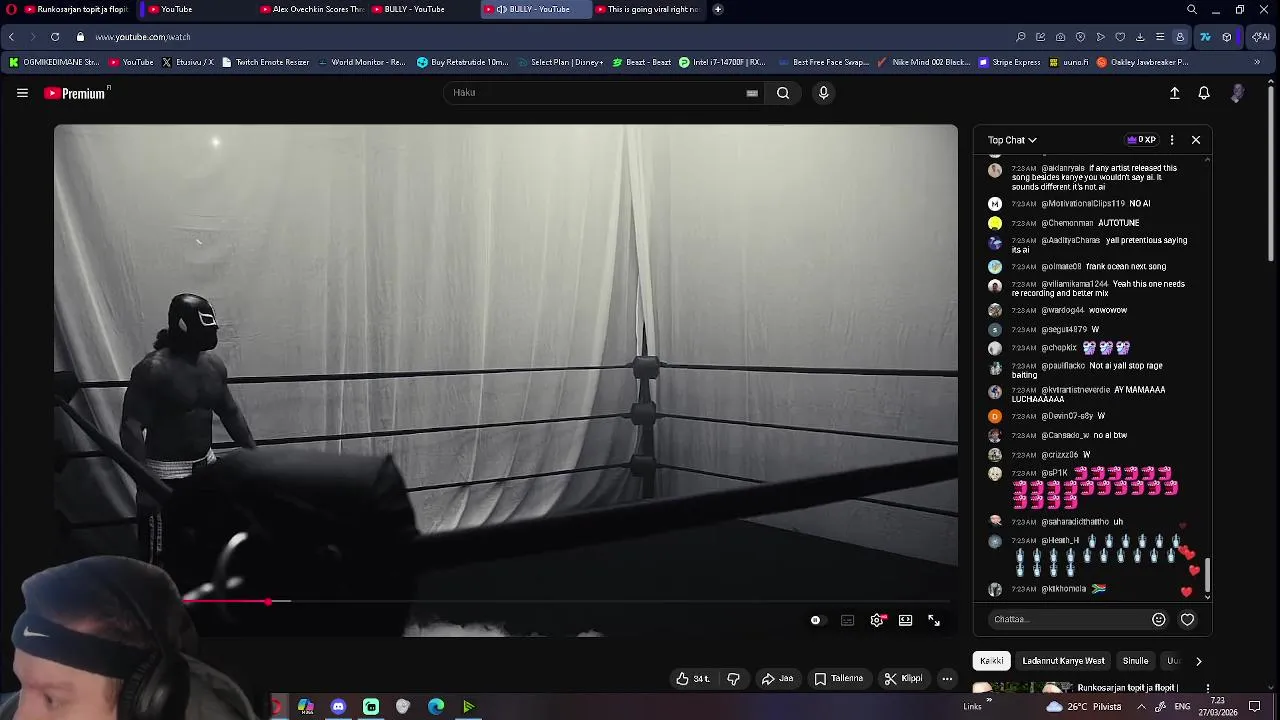Switch to Alex Ovechkin Scores browser tab
The image size is (1280, 720).
[311, 9]
